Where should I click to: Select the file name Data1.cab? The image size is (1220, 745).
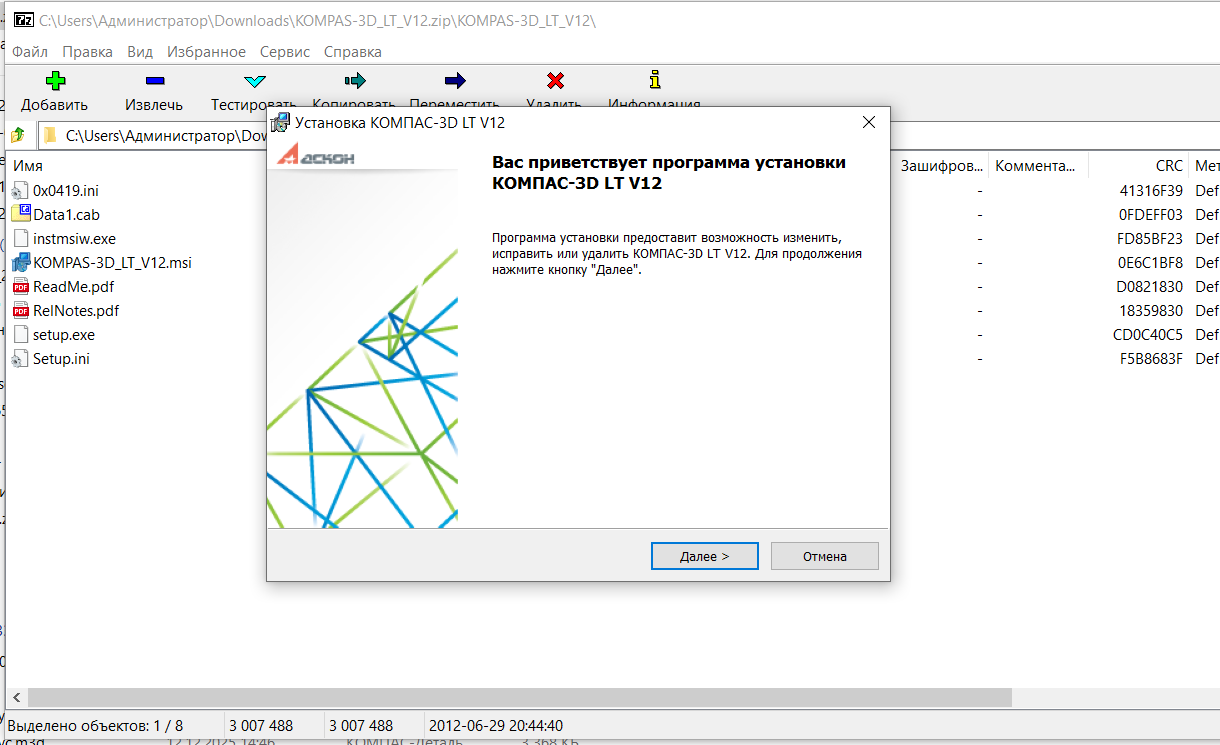(66, 215)
